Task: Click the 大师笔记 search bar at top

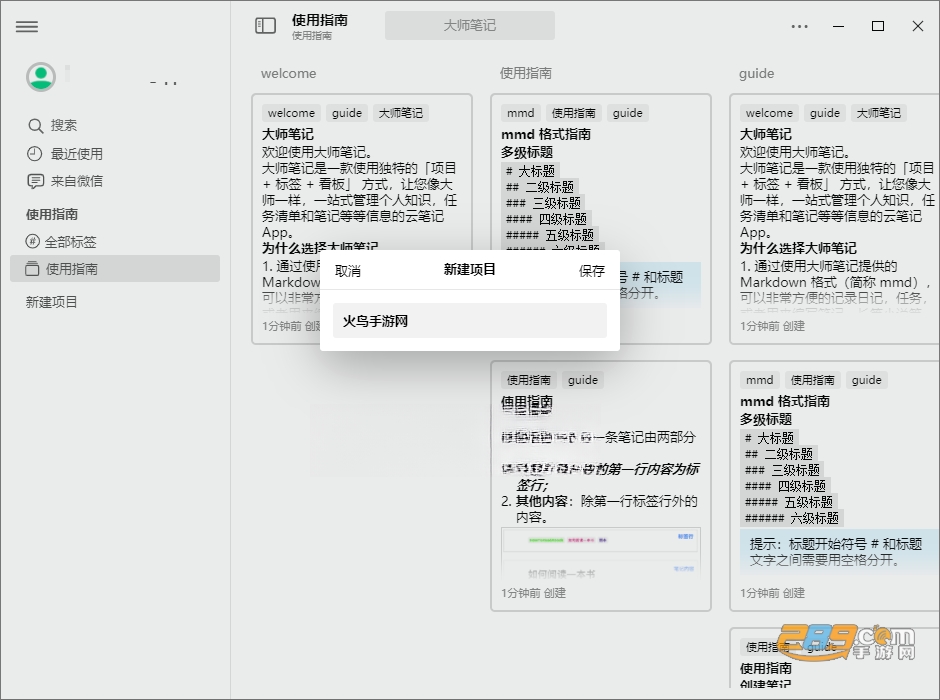Action: 469,25
